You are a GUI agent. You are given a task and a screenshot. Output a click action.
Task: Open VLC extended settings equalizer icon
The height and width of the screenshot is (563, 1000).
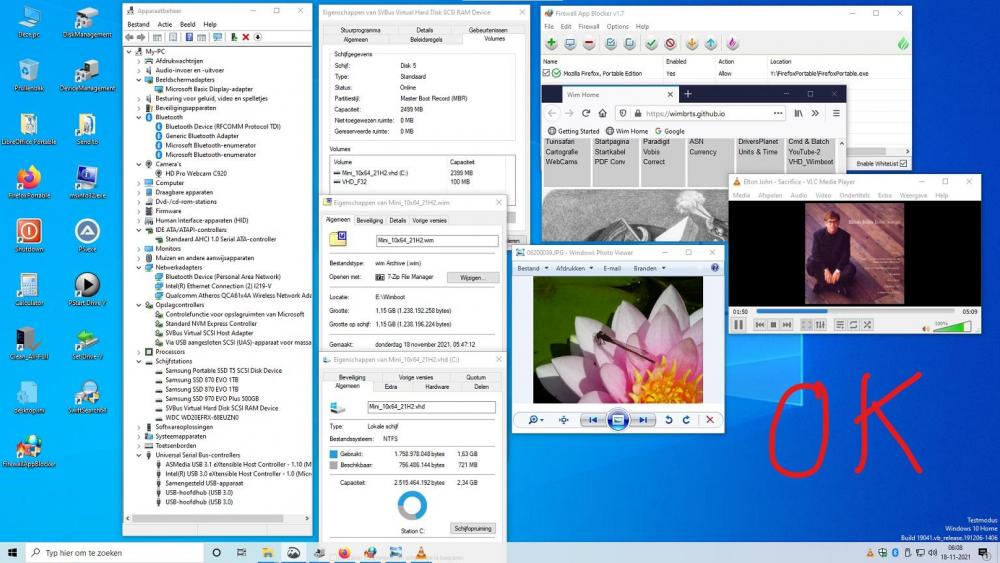point(820,325)
